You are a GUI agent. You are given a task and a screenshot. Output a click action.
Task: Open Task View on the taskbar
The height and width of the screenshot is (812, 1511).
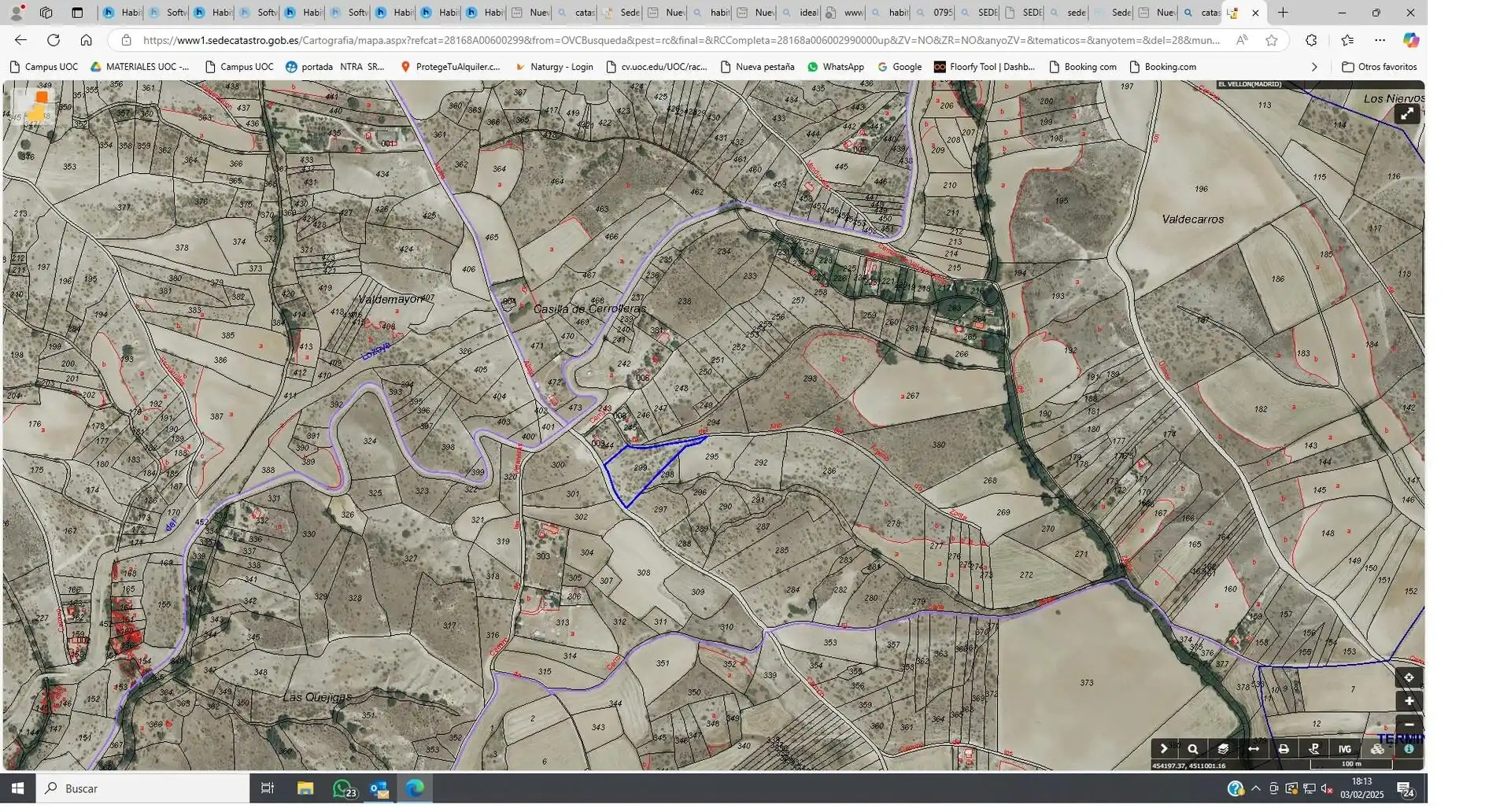point(268,788)
